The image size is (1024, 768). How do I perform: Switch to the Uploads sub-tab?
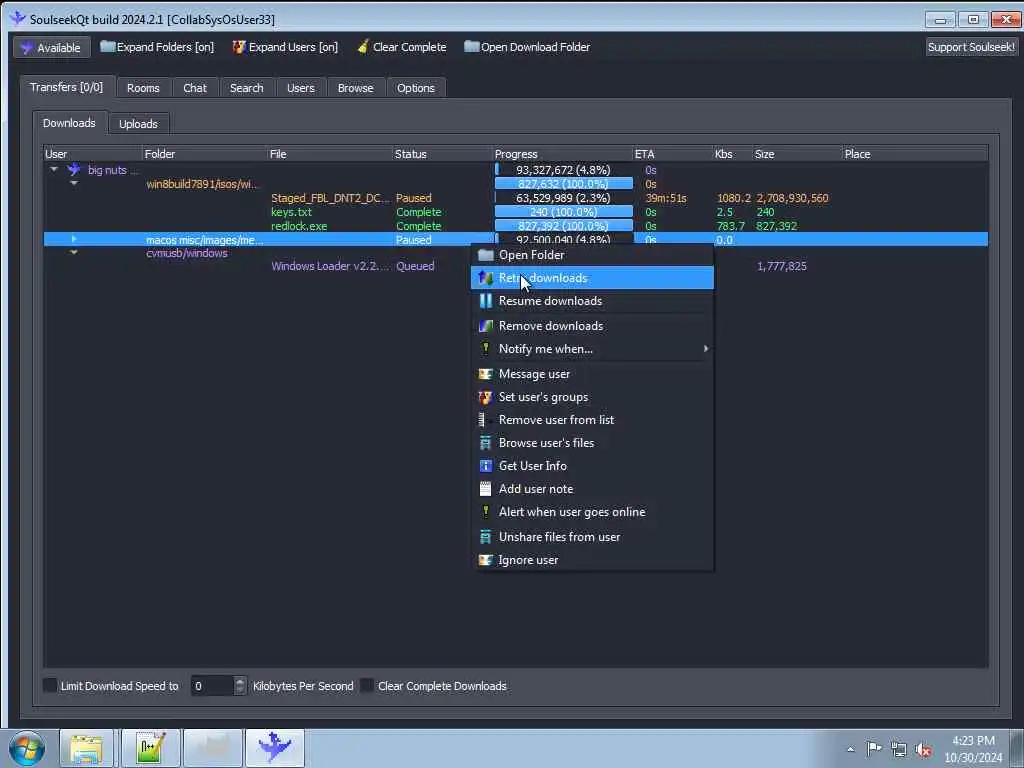(x=138, y=123)
